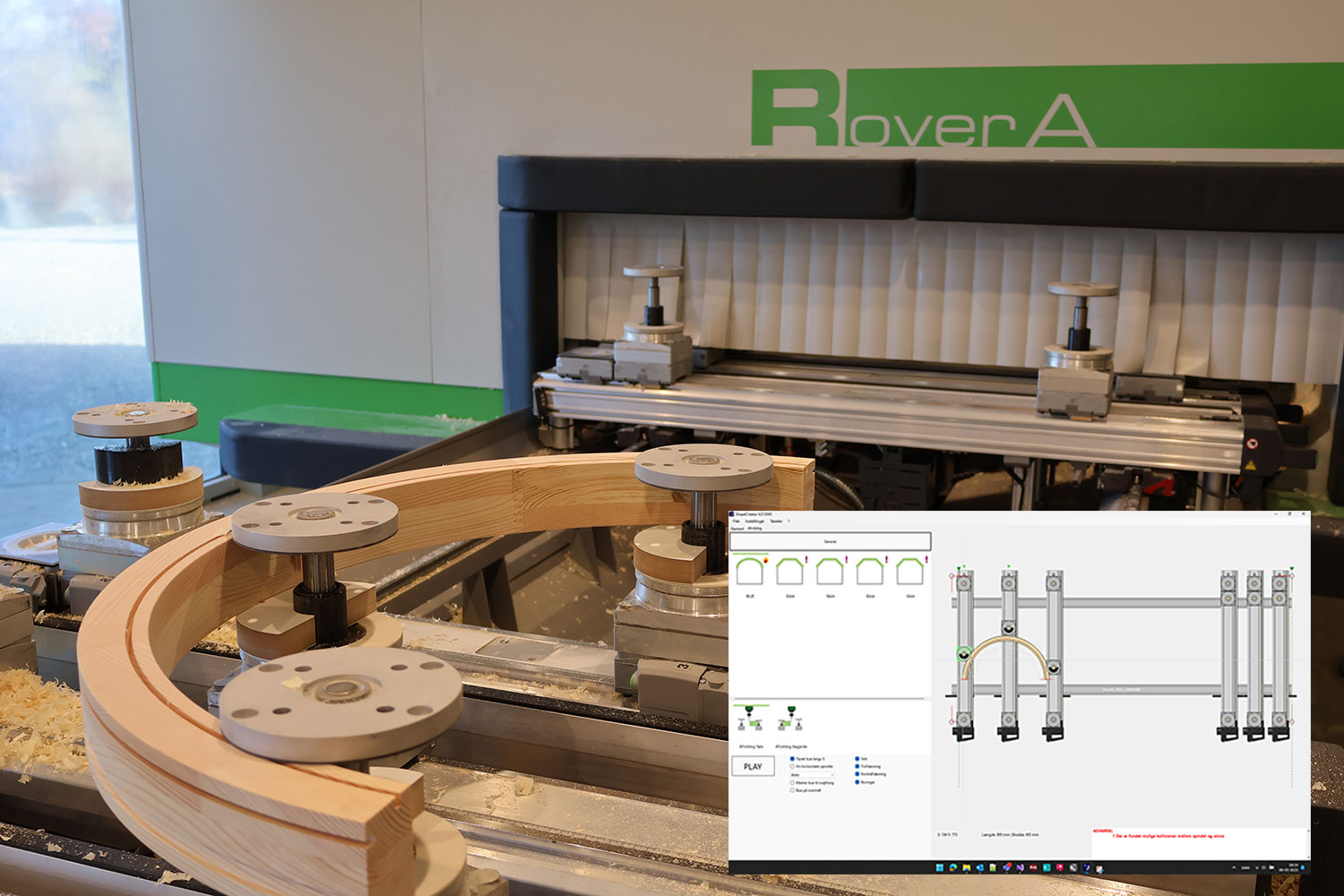This screenshot has width=1344, height=896.
Task: Uncheck the Boringer option
Action: (857, 782)
